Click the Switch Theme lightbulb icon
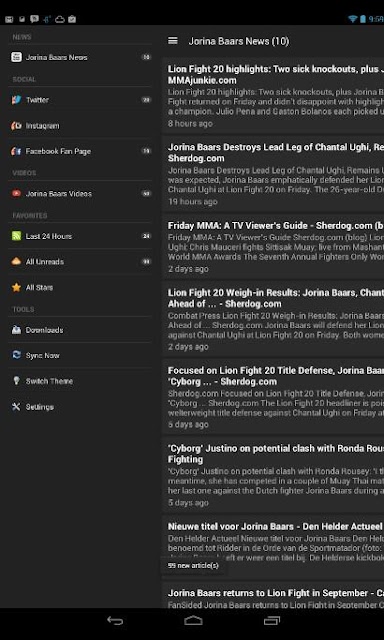The width and height of the screenshot is (384, 640). [x=16, y=381]
